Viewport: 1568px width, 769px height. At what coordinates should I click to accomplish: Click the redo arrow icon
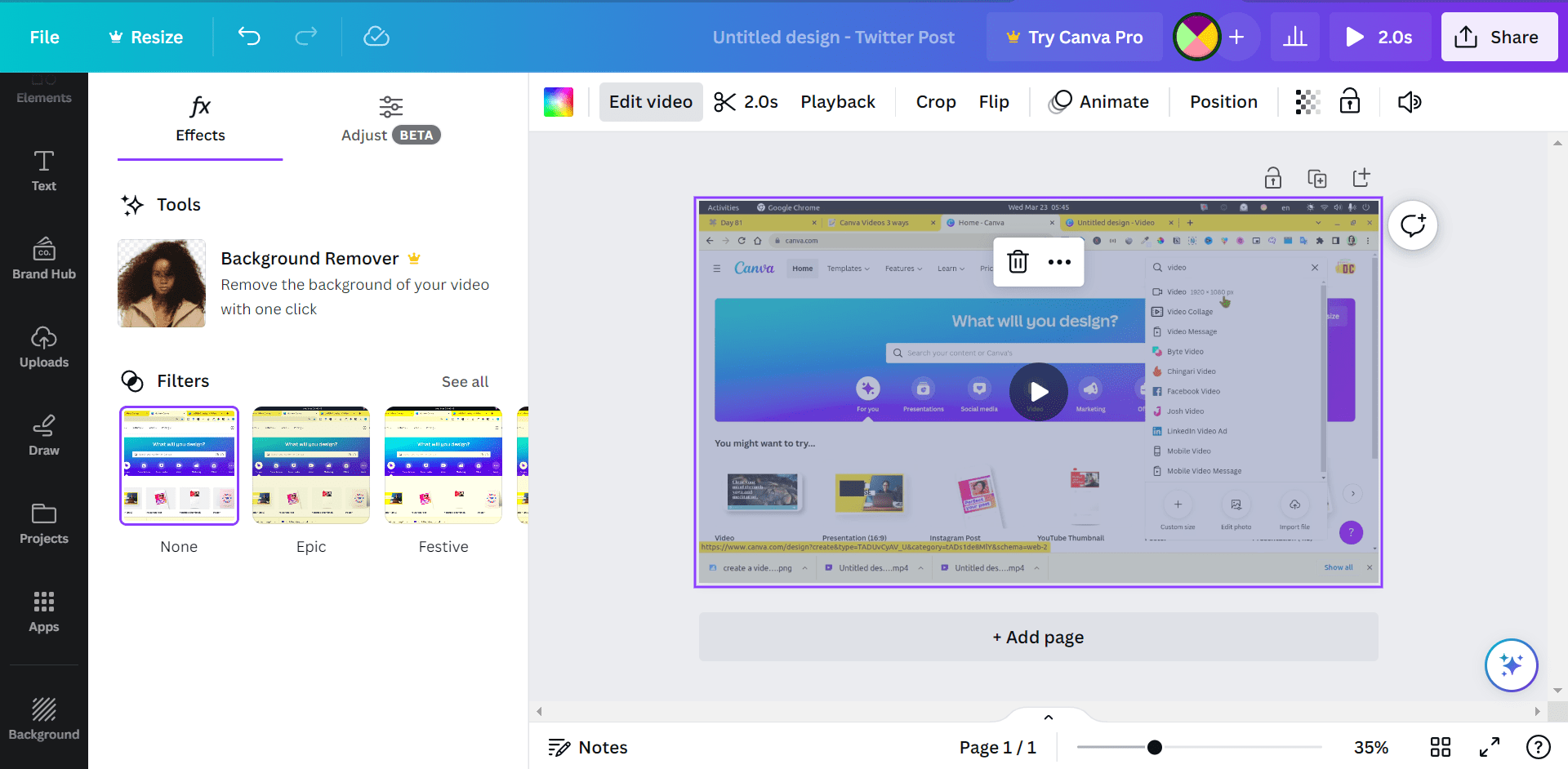click(306, 37)
